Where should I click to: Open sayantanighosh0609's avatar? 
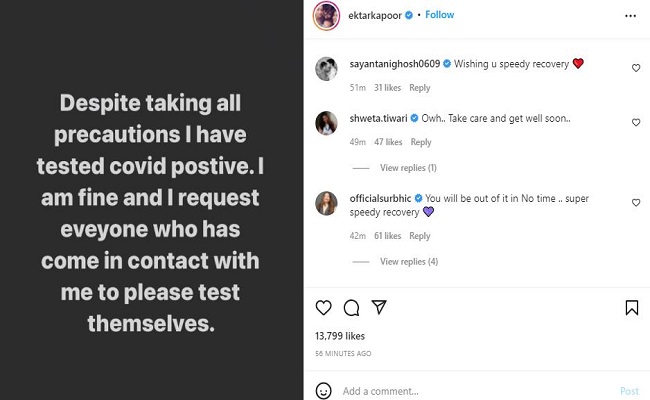coord(326,68)
